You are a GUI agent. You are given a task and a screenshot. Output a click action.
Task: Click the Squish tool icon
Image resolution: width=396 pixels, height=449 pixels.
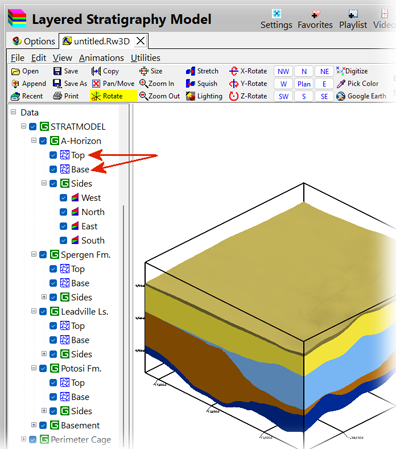[x=190, y=83]
